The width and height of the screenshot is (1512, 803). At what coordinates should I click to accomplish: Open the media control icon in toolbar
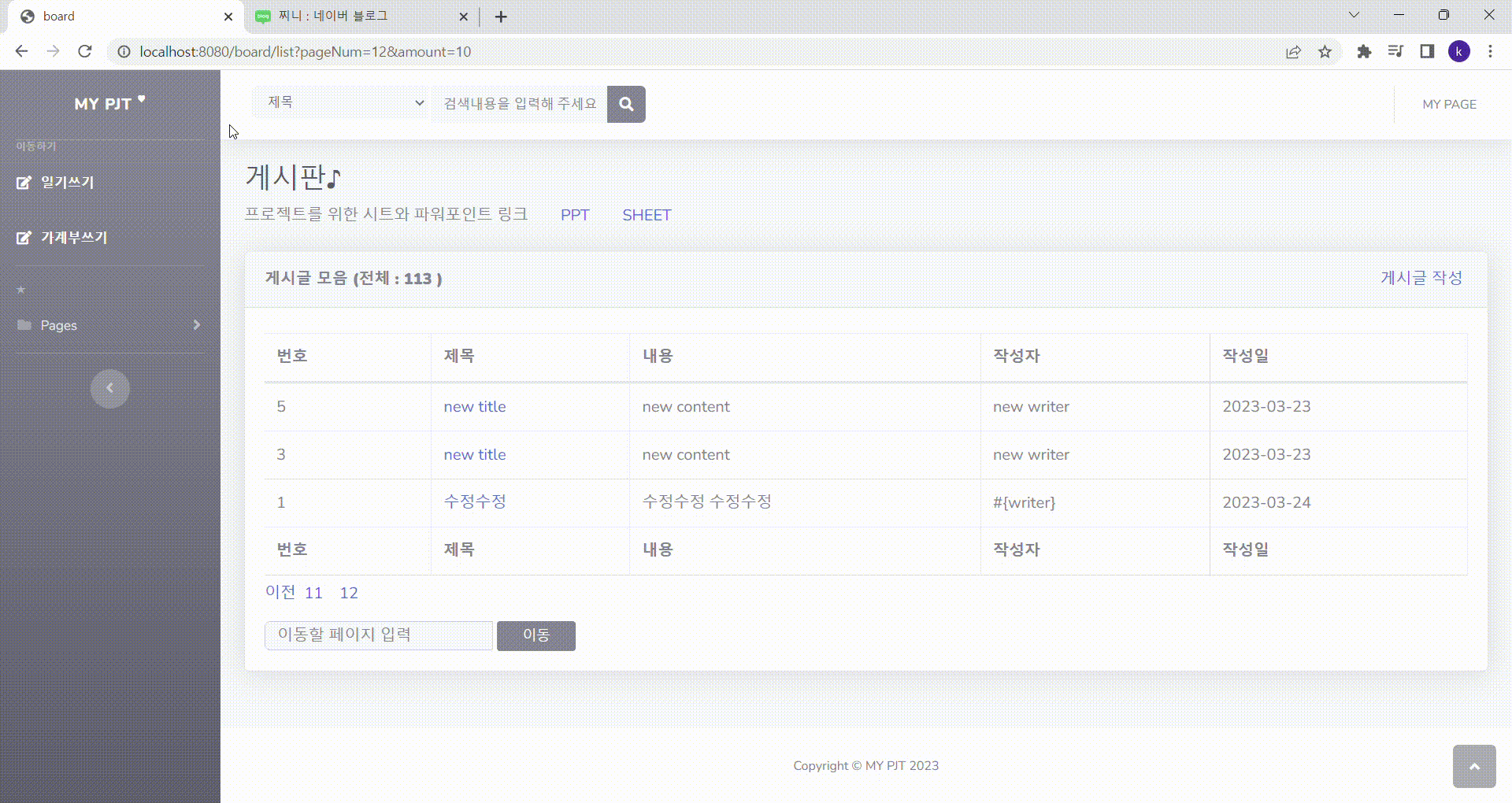1395,52
